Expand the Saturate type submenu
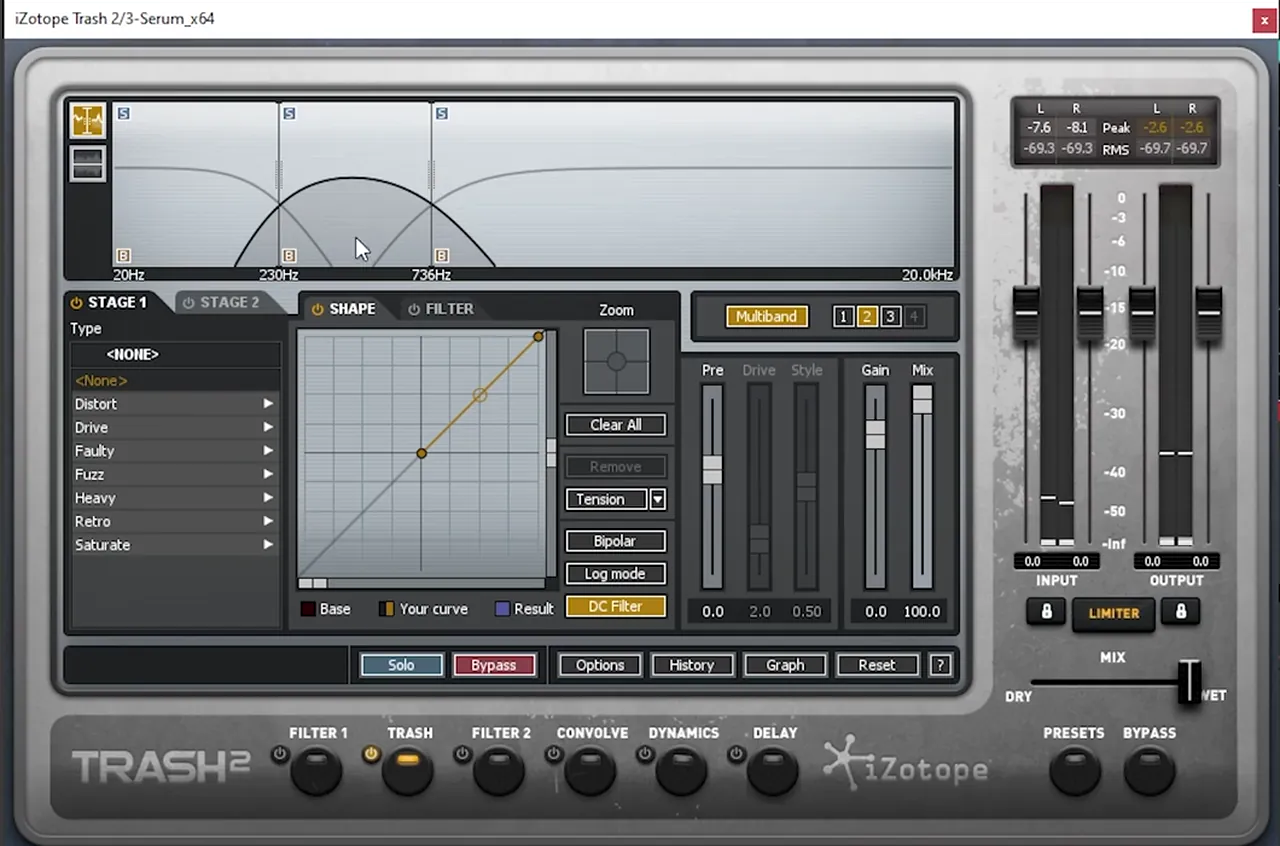Screen dimensions: 1280x846 [175, 545]
